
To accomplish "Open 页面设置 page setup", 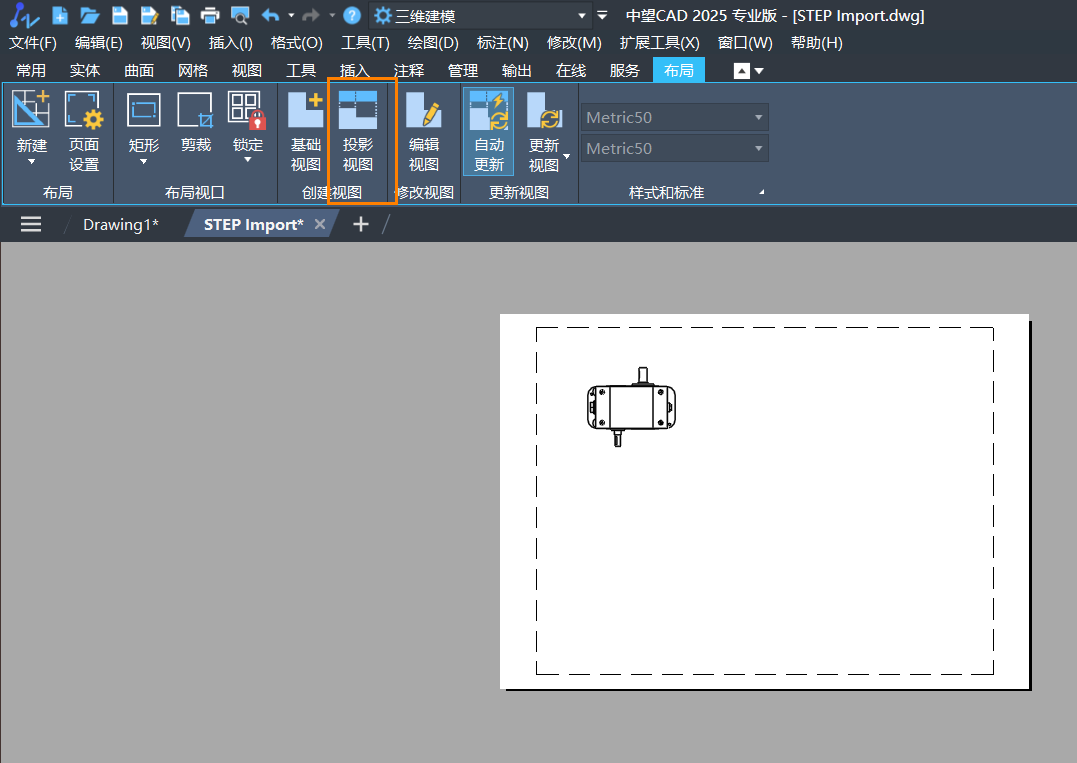I will click(x=84, y=132).
